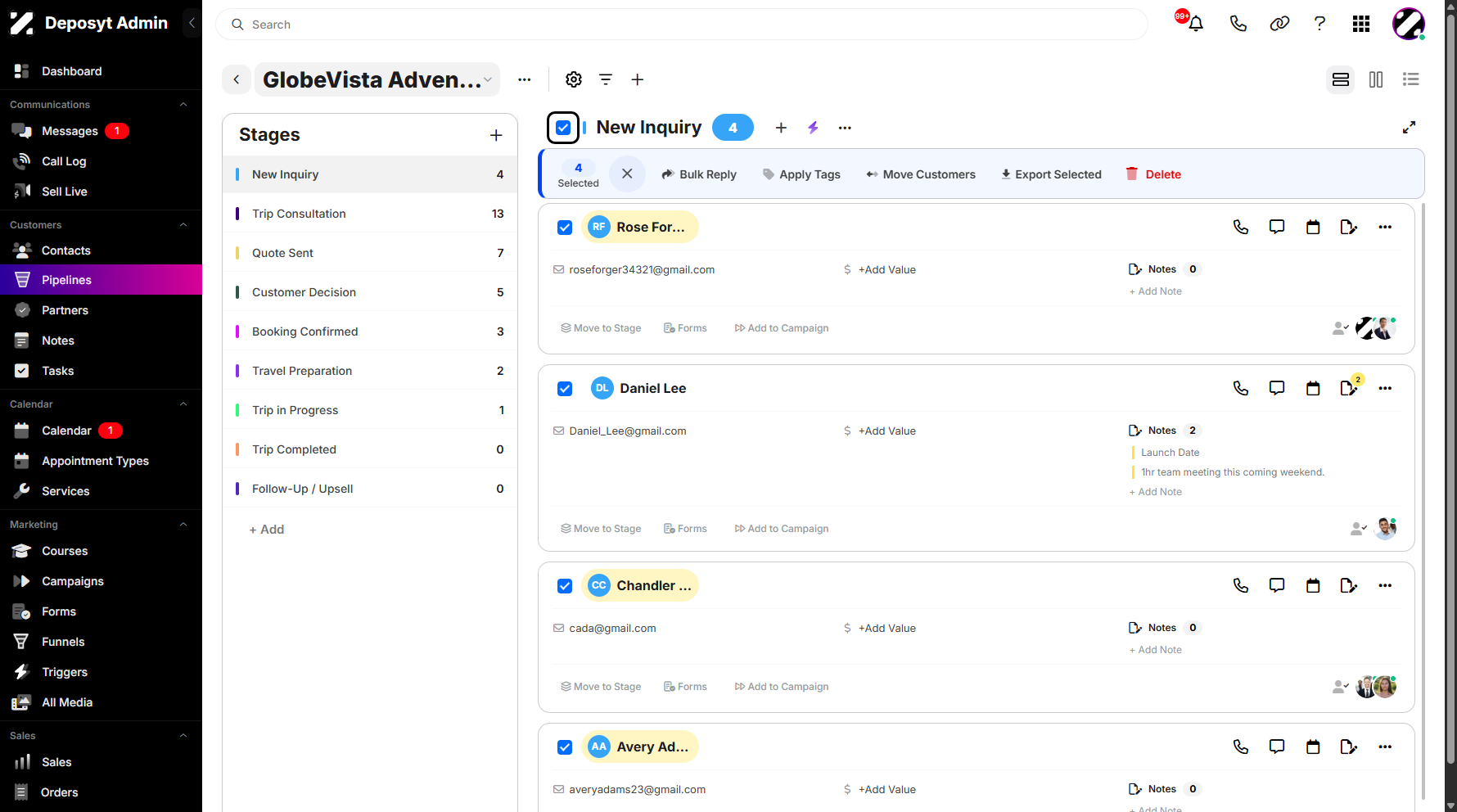Add a new stage with Stages plus icon
This screenshot has height=812, width=1457.
[x=496, y=135]
